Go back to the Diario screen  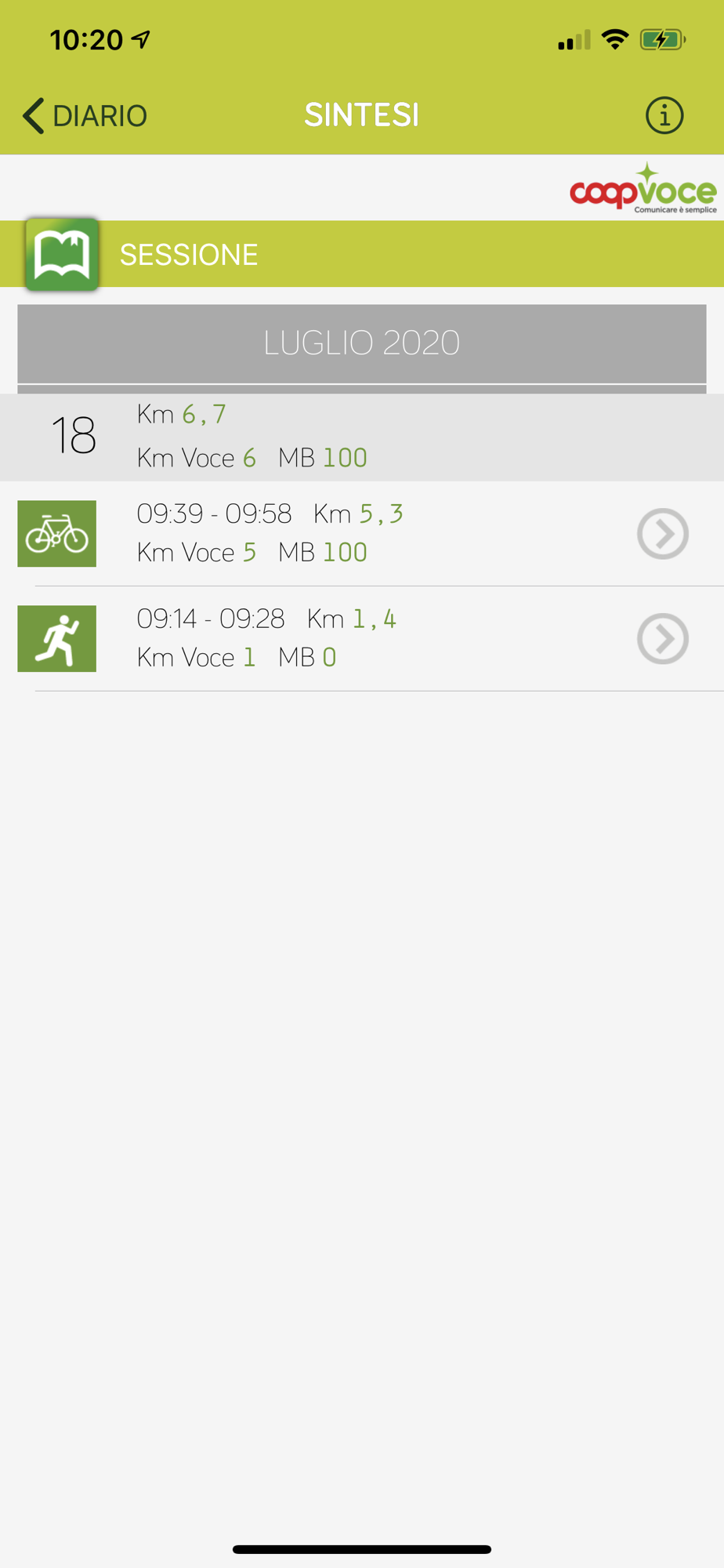[85, 115]
